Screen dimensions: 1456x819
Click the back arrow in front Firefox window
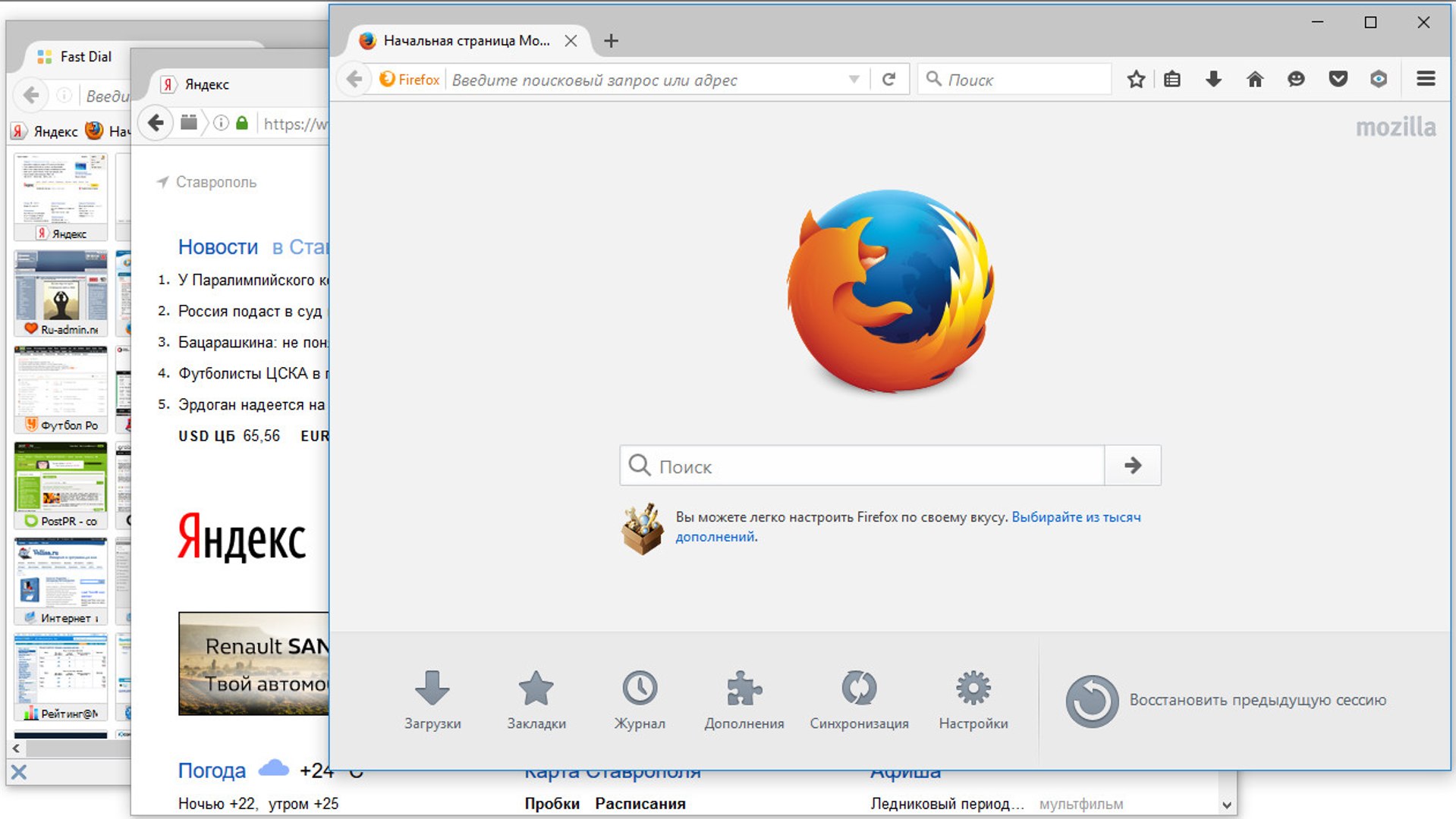354,80
